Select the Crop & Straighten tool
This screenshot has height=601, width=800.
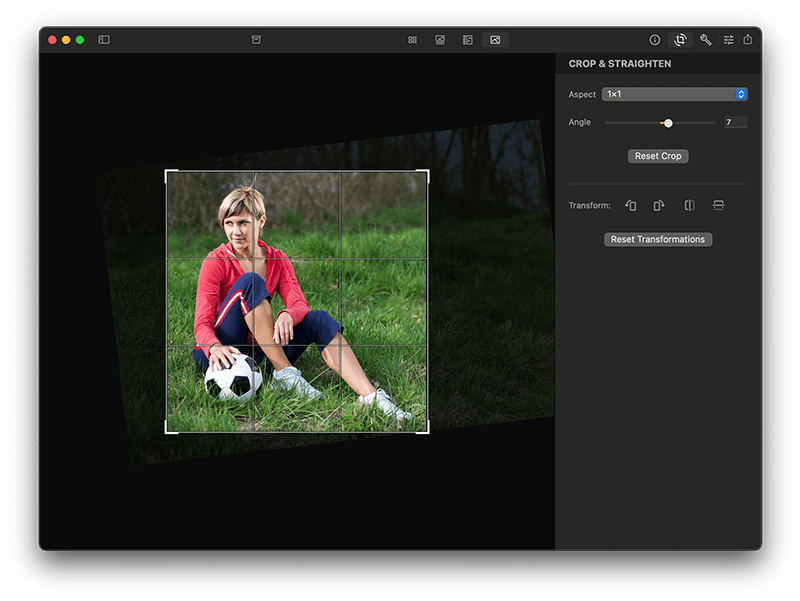680,40
